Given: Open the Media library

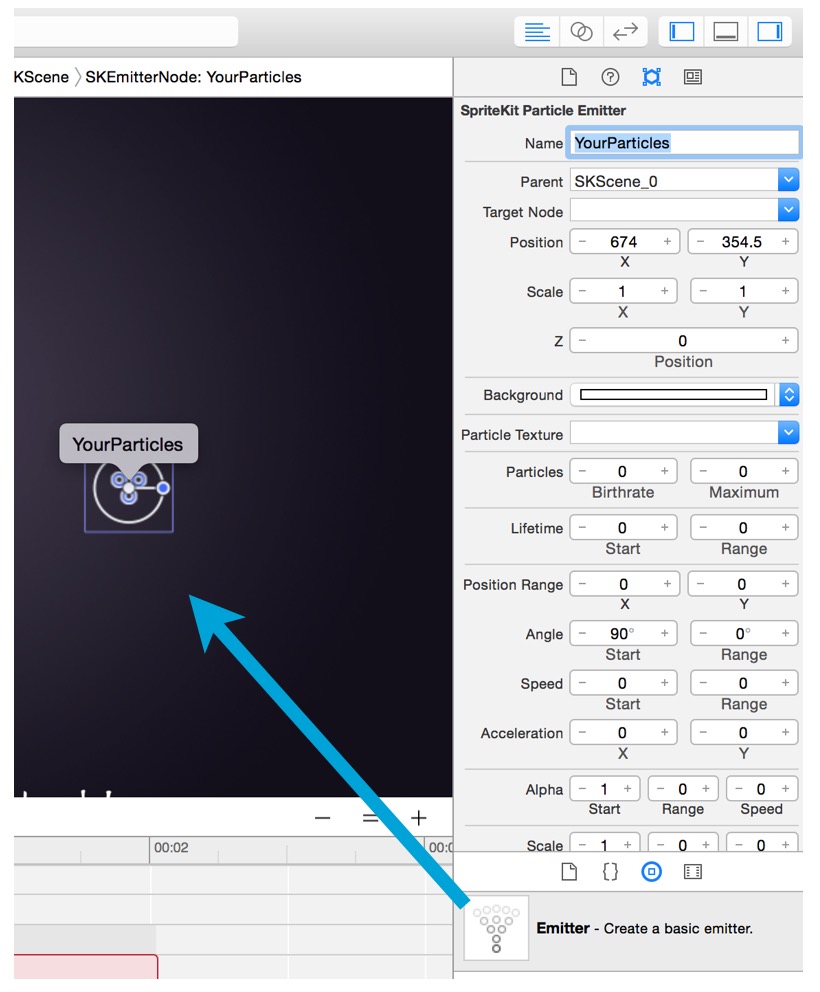Looking at the screenshot, I should click(x=694, y=871).
